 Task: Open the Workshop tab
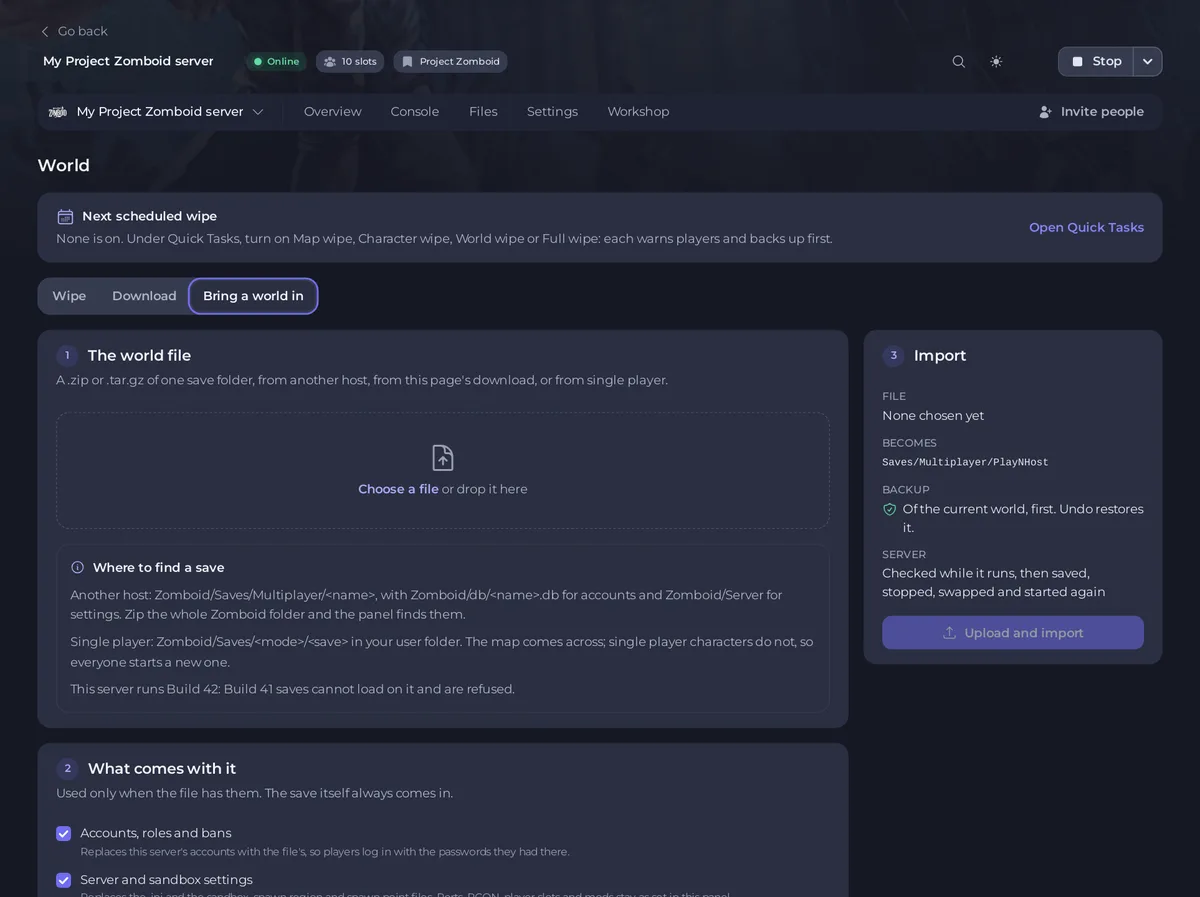click(638, 112)
